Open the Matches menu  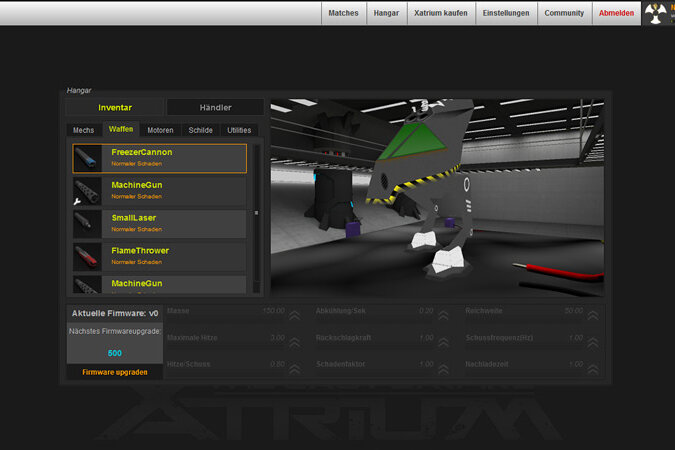(344, 13)
